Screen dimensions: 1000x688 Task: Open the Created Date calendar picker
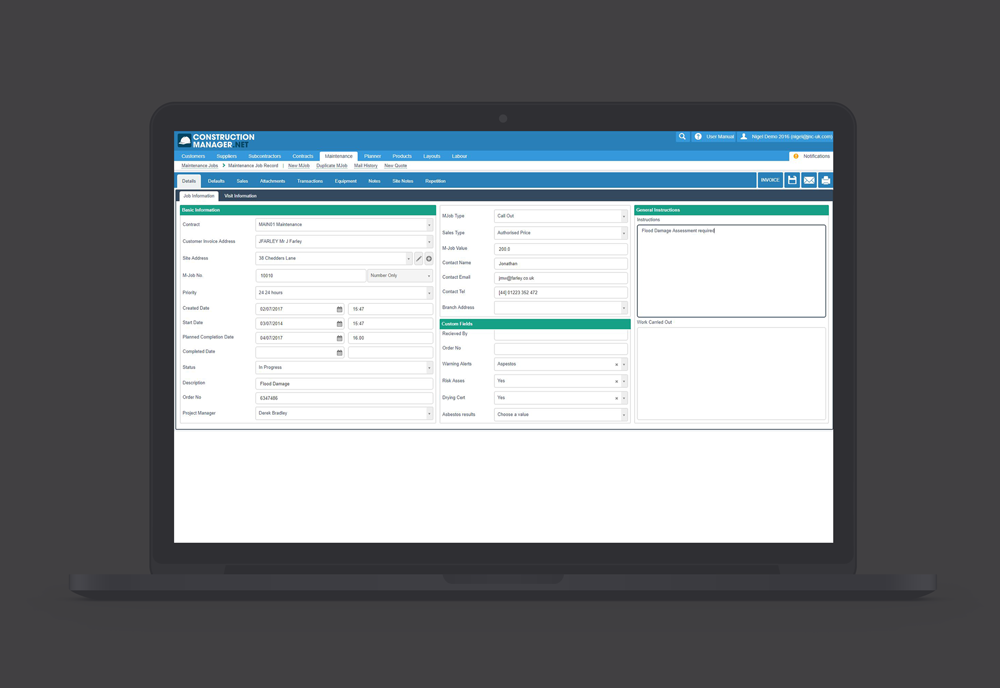coord(339,310)
